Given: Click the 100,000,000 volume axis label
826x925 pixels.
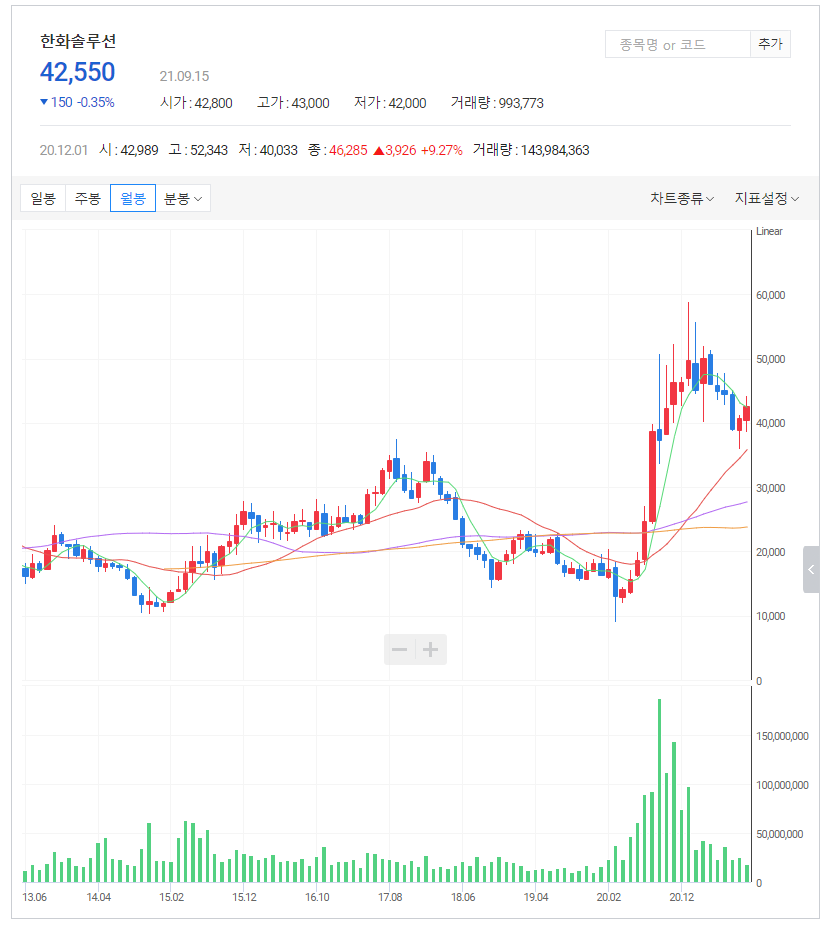Looking at the screenshot, I should (782, 785).
